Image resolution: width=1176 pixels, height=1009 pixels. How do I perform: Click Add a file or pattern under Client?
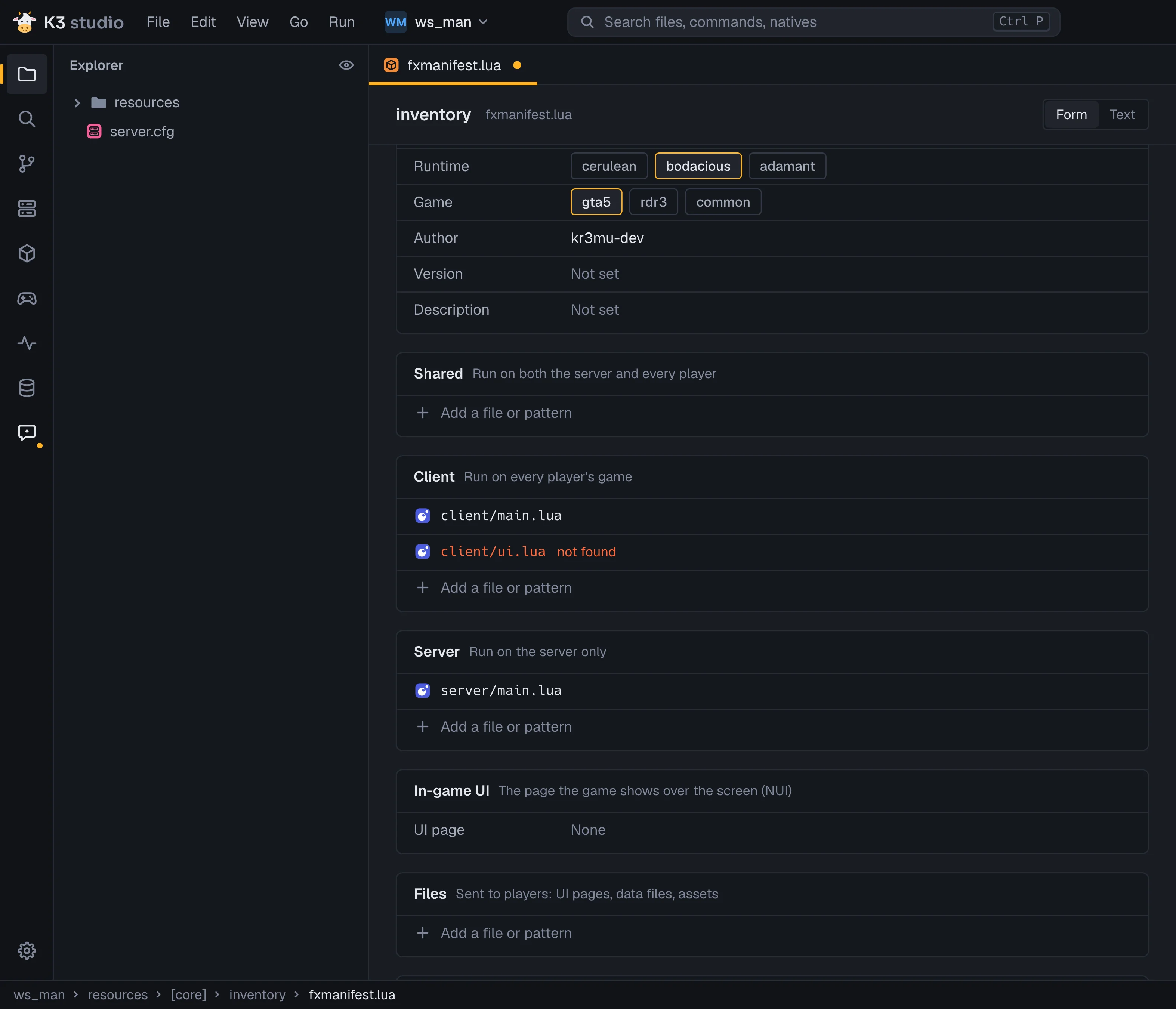click(x=506, y=587)
